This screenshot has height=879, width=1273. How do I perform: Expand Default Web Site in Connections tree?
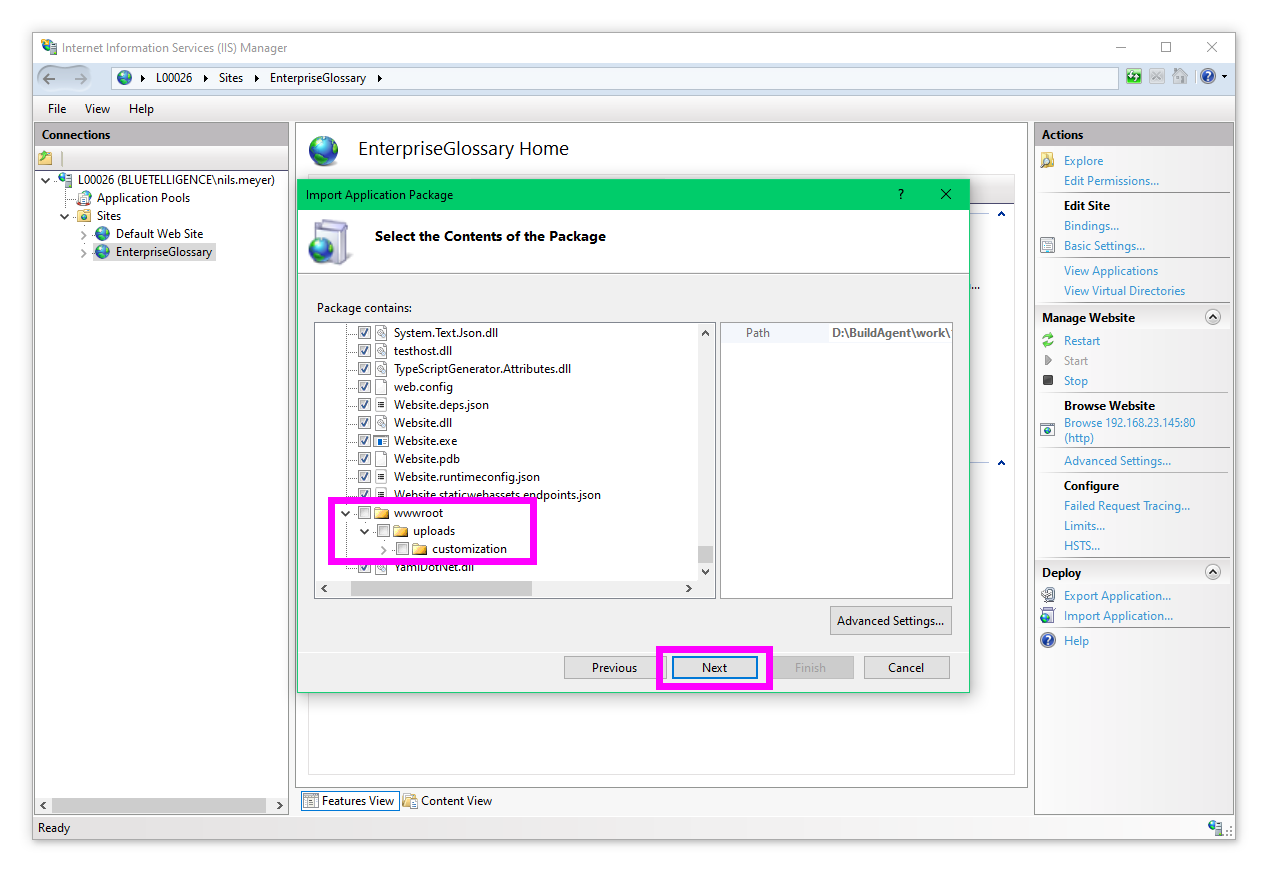point(84,234)
